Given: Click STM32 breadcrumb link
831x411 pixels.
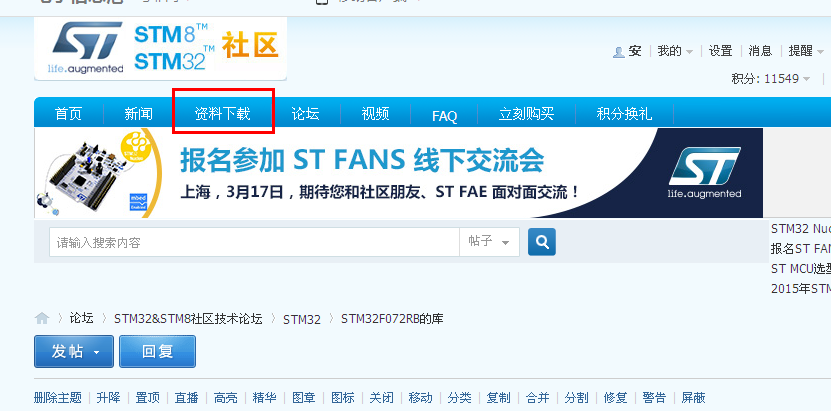Looking at the screenshot, I should 302,320.
